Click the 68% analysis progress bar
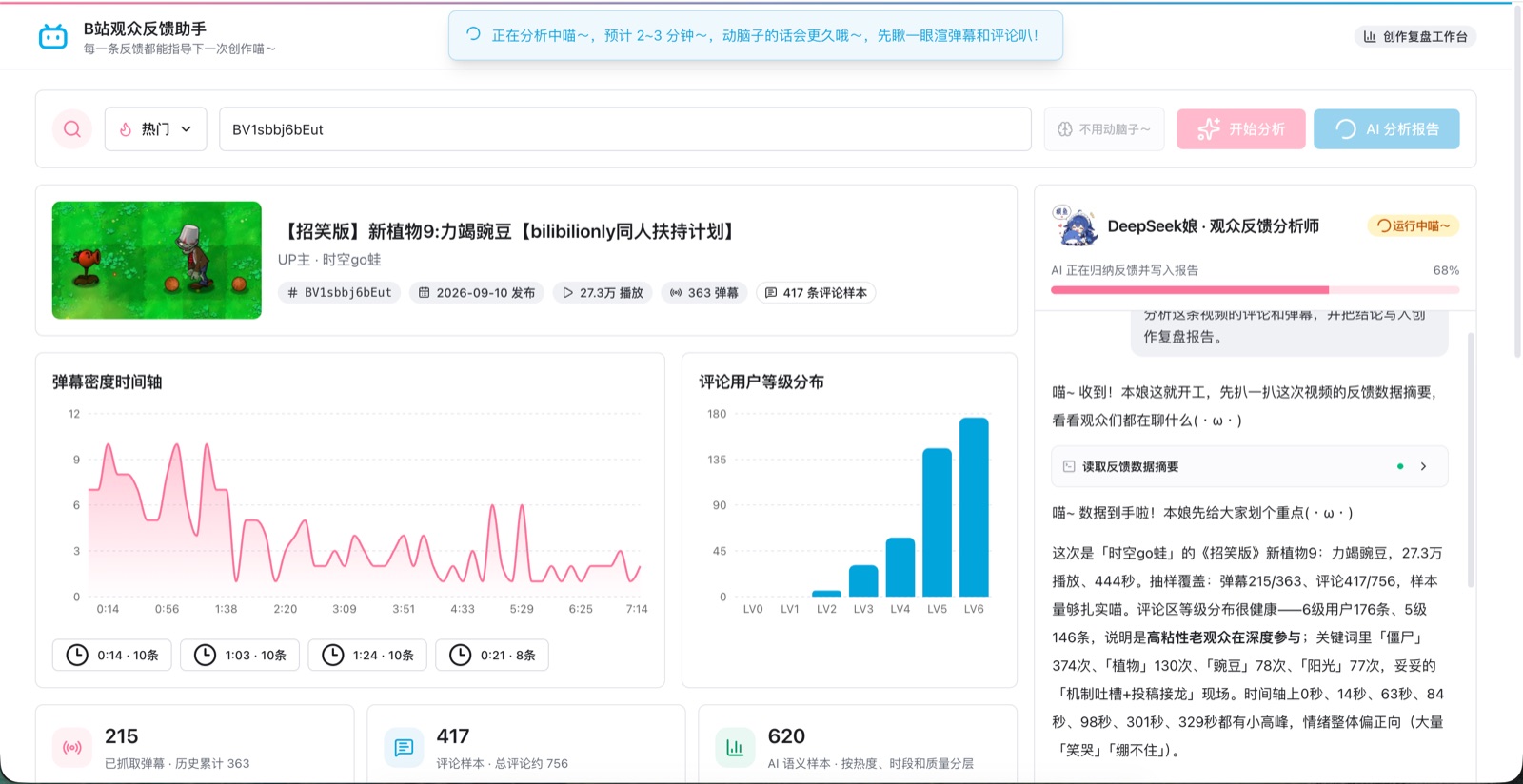1523x784 pixels. point(1255,289)
